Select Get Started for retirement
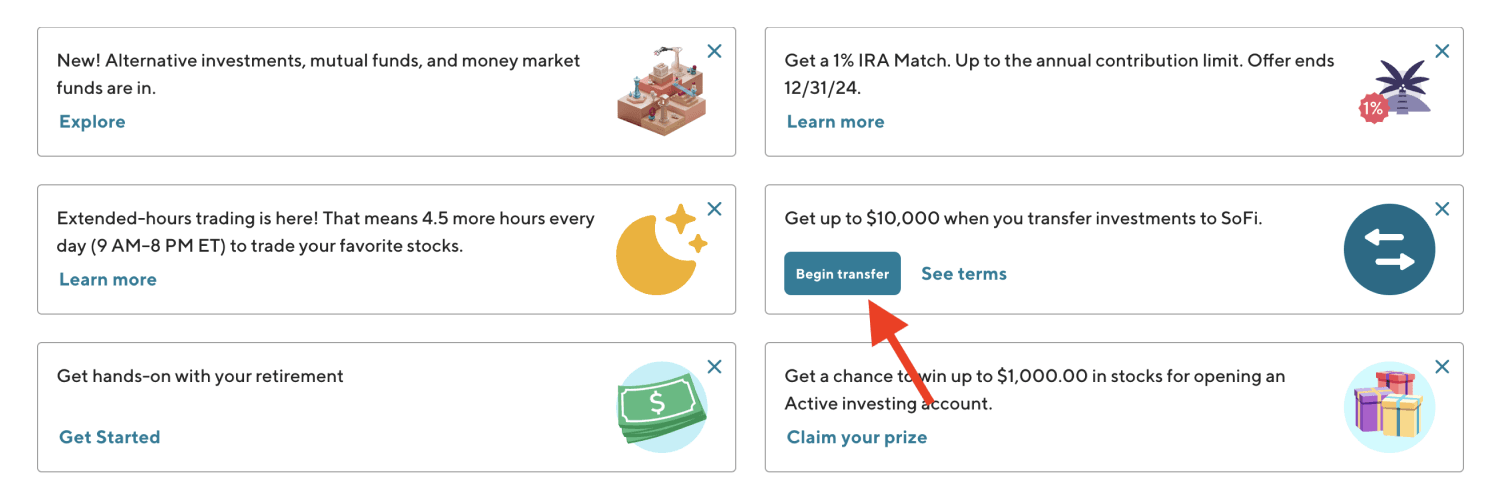 (109, 437)
